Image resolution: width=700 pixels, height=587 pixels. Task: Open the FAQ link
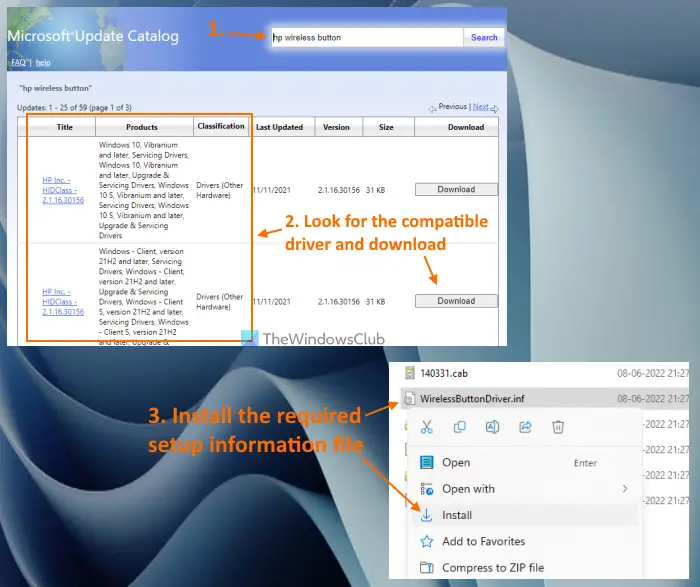(x=18, y=62)
